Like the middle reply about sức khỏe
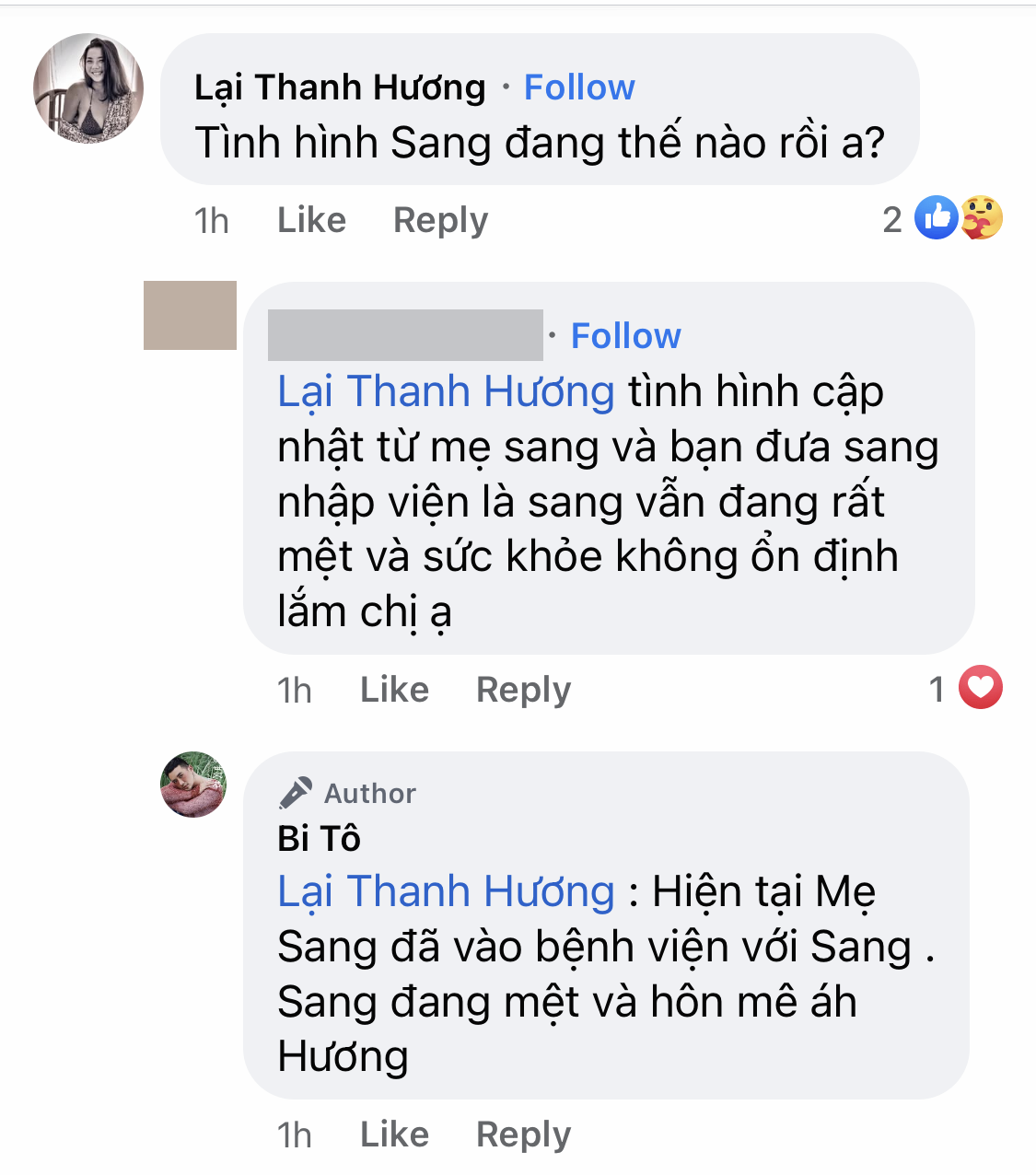1036x1175 pixels. (394, 690)
